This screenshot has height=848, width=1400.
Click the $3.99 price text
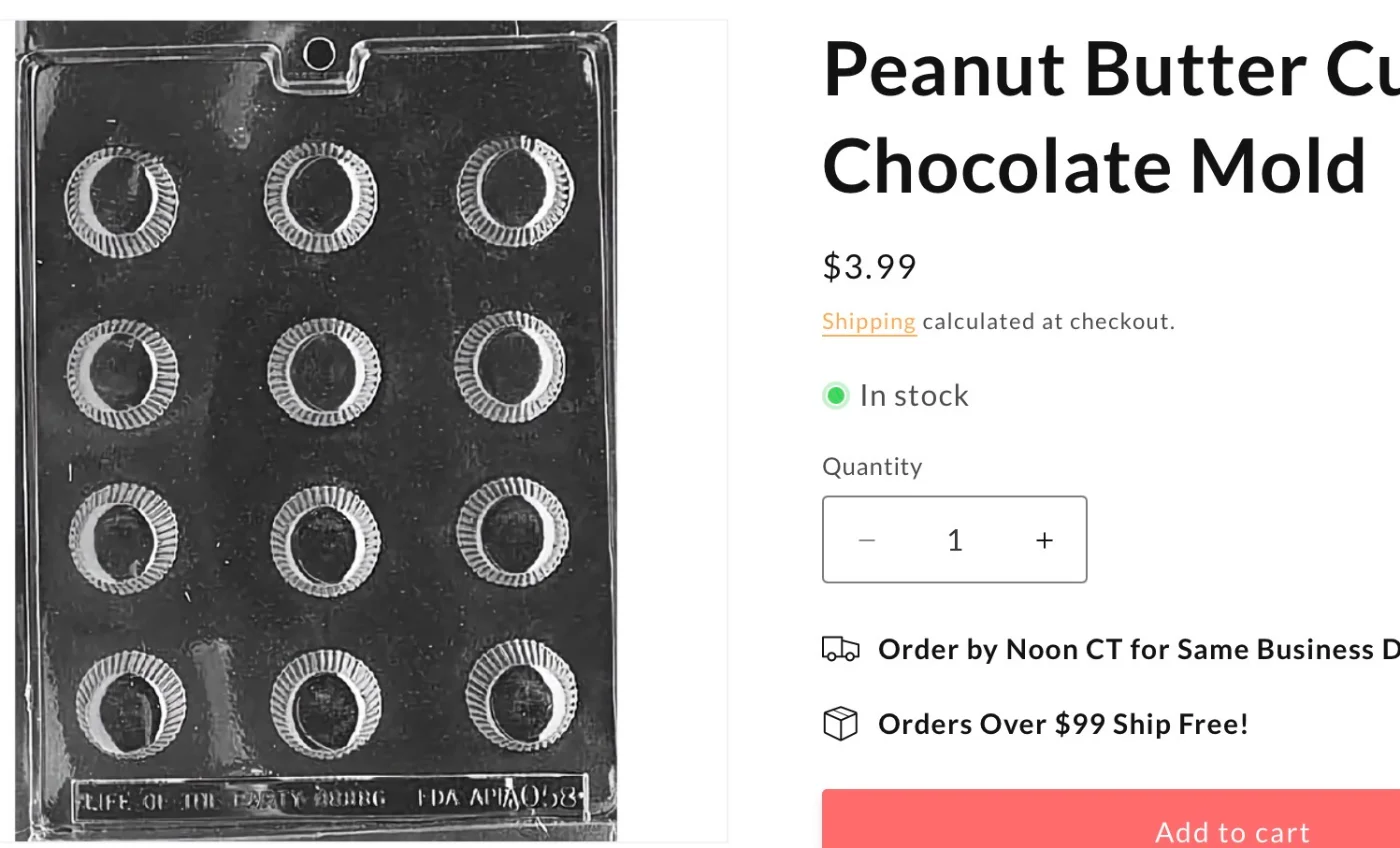click(869, 267)
